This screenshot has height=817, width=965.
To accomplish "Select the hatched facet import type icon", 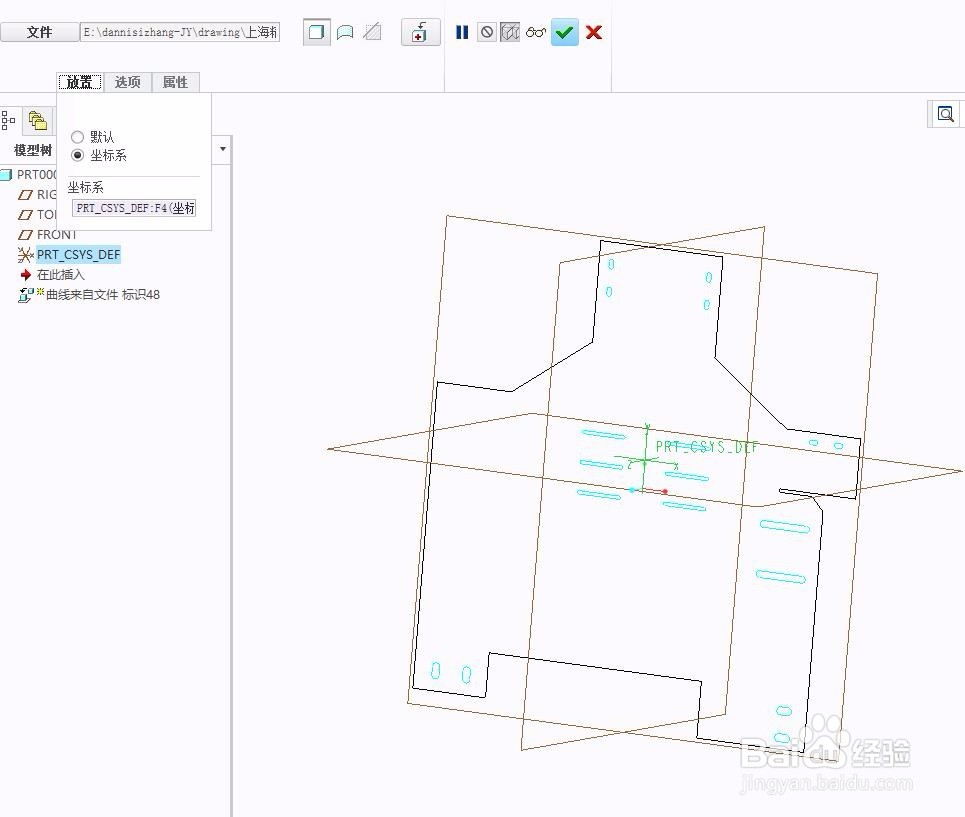I will (372, 32).
